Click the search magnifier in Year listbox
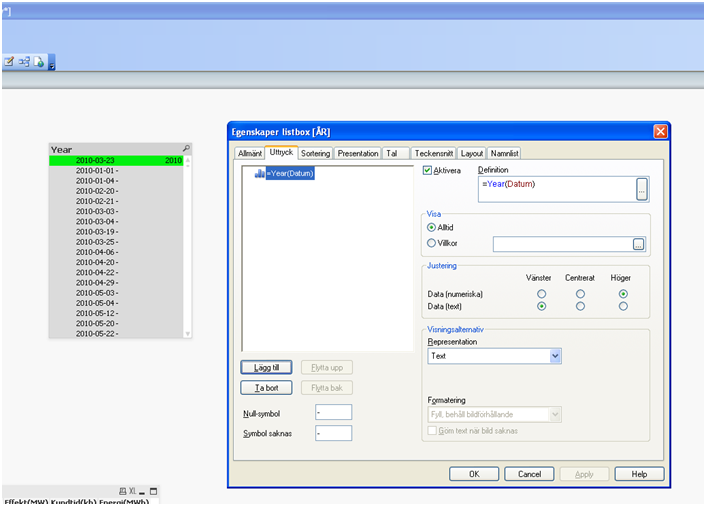This screenshot has height=509, width=706. pos(186,149)
